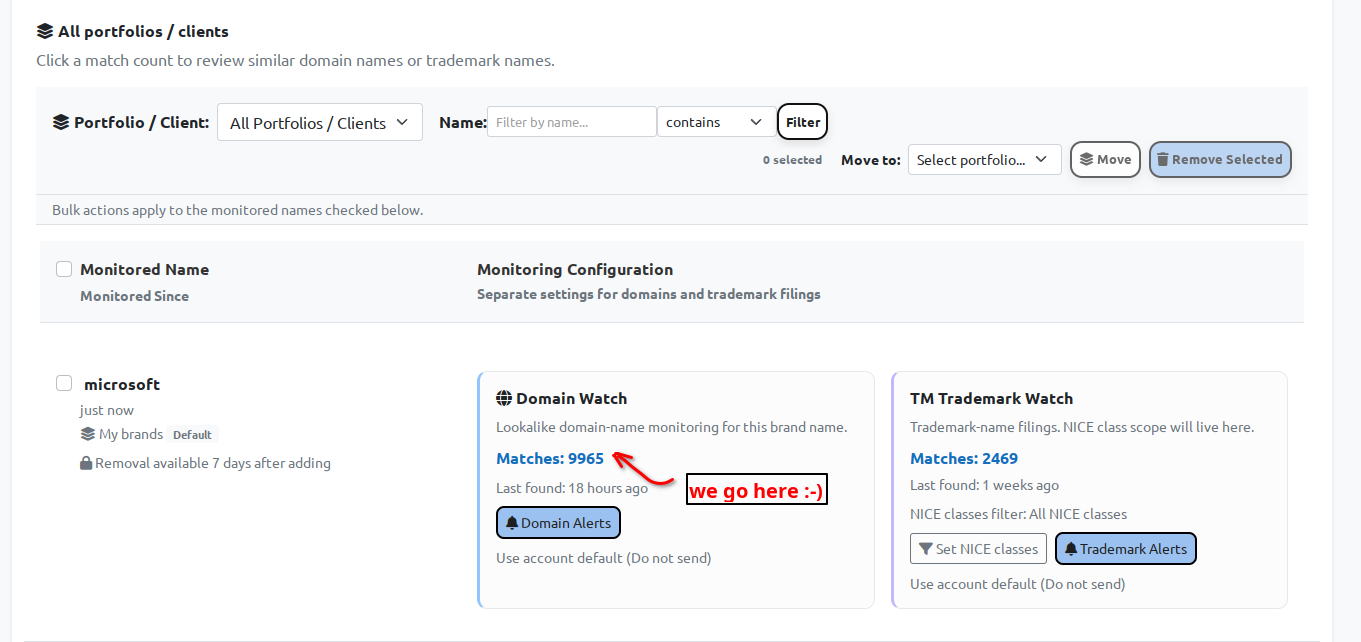Image resolution: width=1361 pixels, height=642 pixels.
Task: Click the Set NICE classes button
Action: 978,549
